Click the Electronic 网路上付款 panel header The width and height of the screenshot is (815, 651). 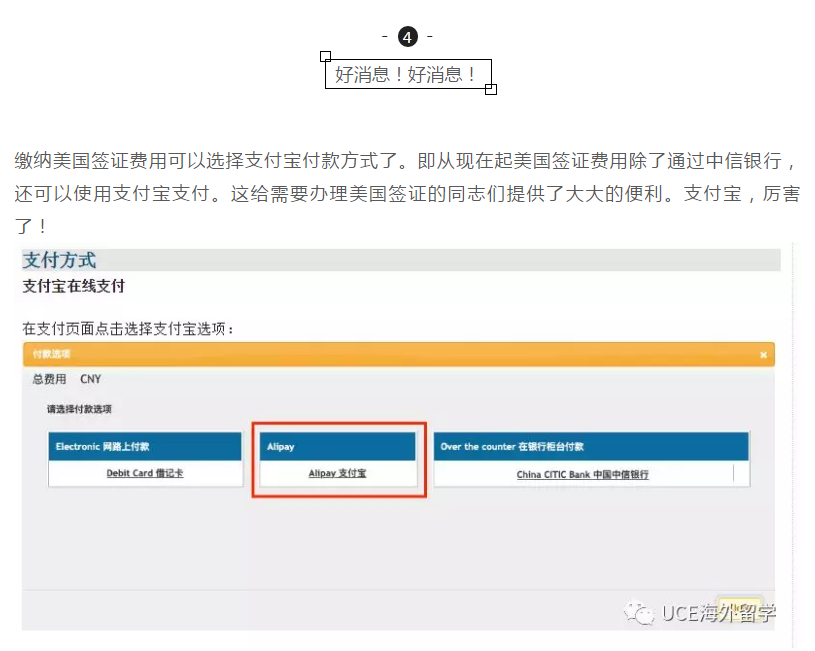145,447
